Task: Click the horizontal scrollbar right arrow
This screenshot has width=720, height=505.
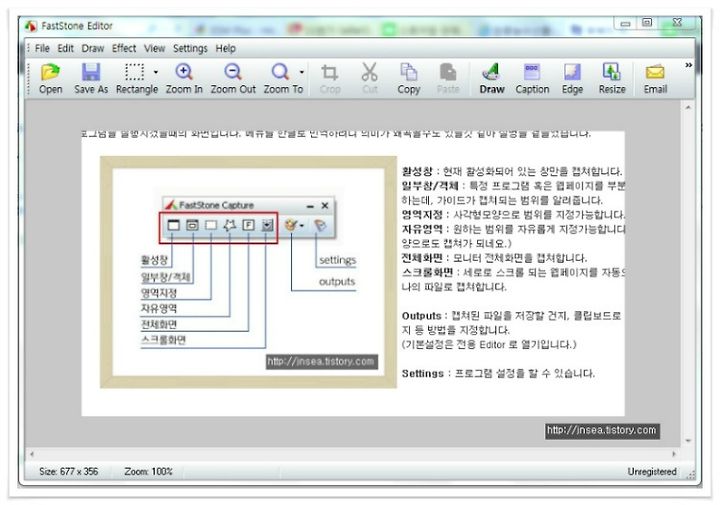Action: coord(674,454)
